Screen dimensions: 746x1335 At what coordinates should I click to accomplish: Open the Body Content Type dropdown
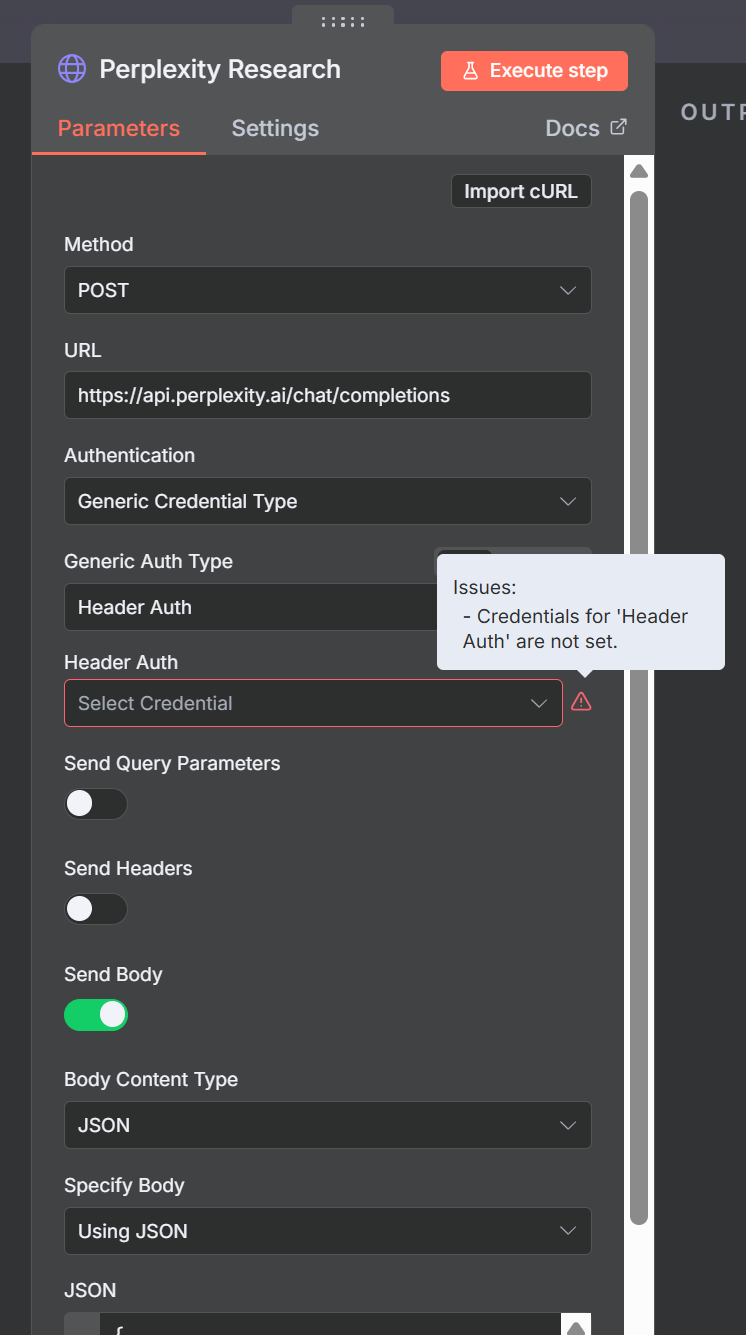coord(327,1125)
